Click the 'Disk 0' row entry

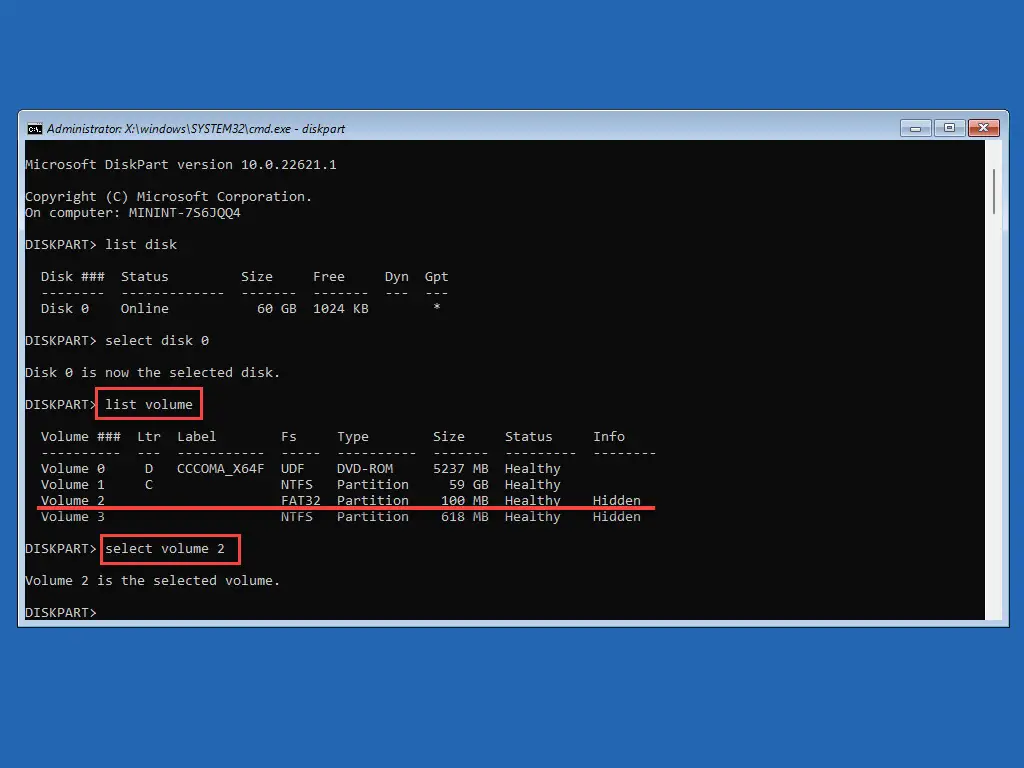65,309
